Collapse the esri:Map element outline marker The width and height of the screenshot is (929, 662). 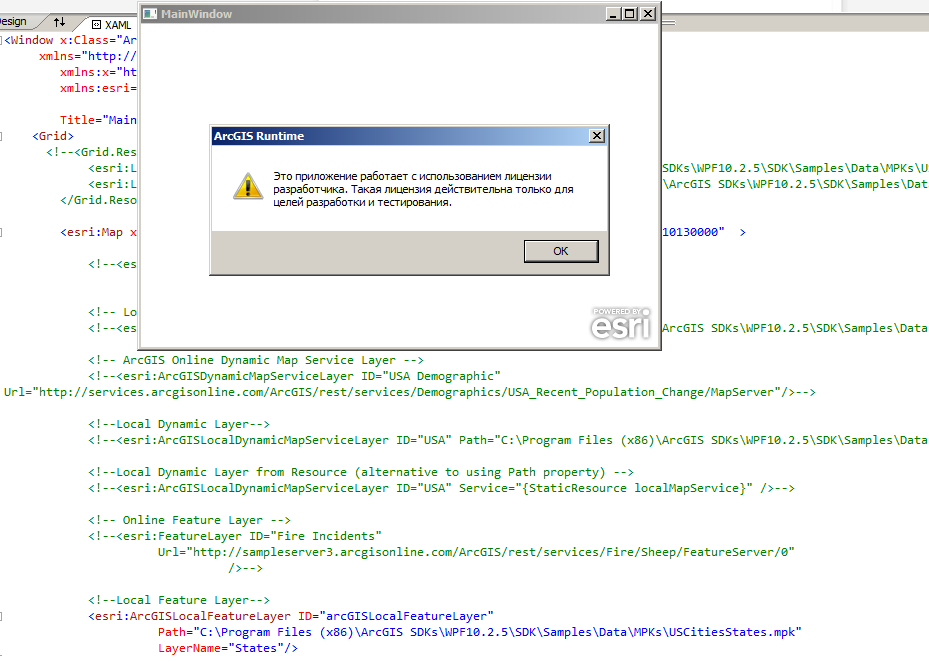[2, 232]
